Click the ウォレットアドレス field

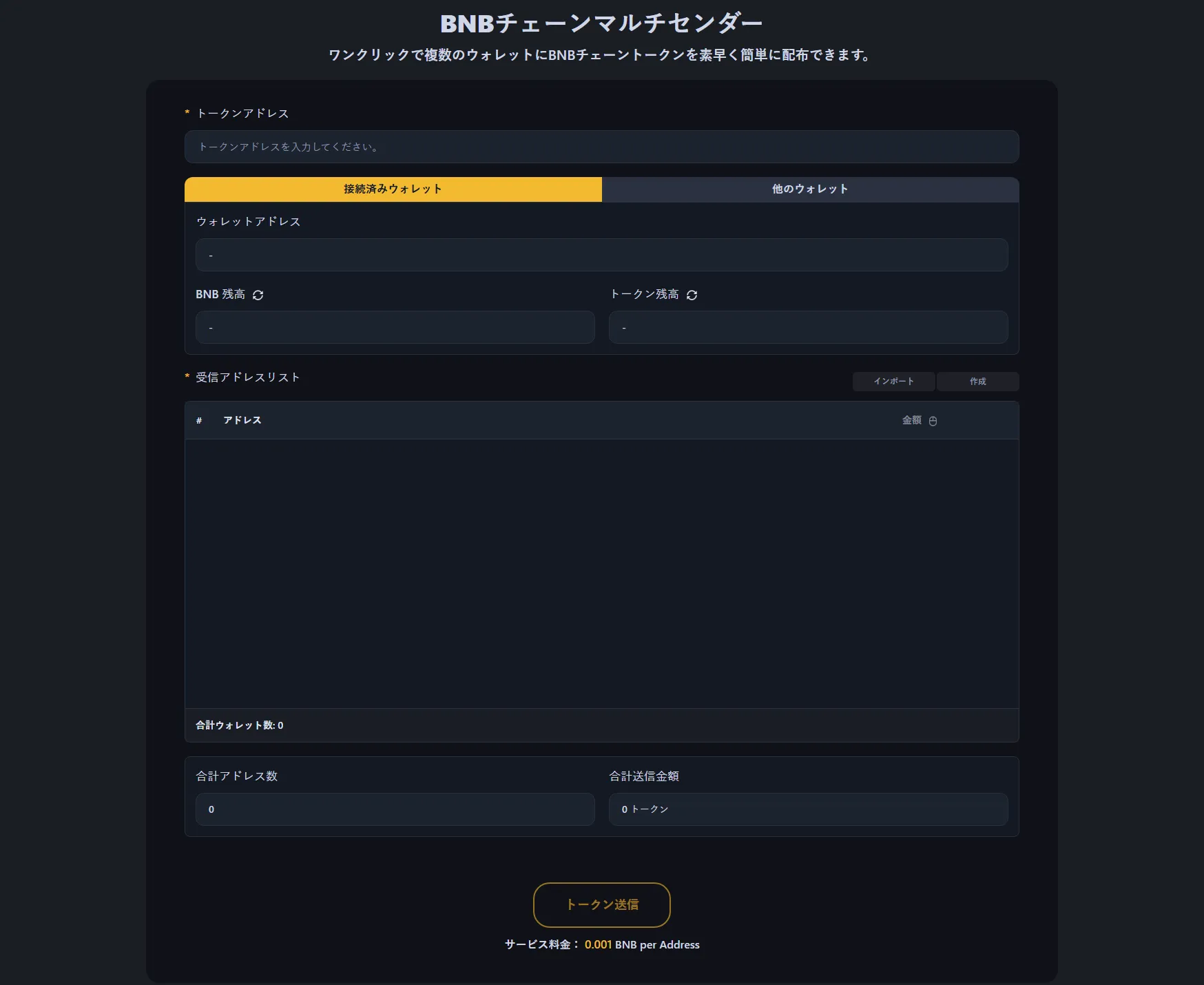[601, 255]
